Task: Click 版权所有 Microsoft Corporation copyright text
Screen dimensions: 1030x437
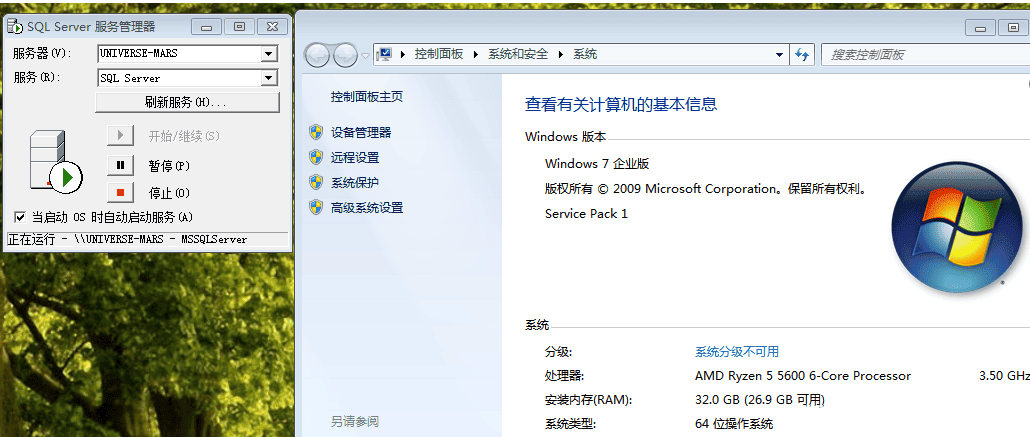Action: pyautogui.click(x=706, y=189)
